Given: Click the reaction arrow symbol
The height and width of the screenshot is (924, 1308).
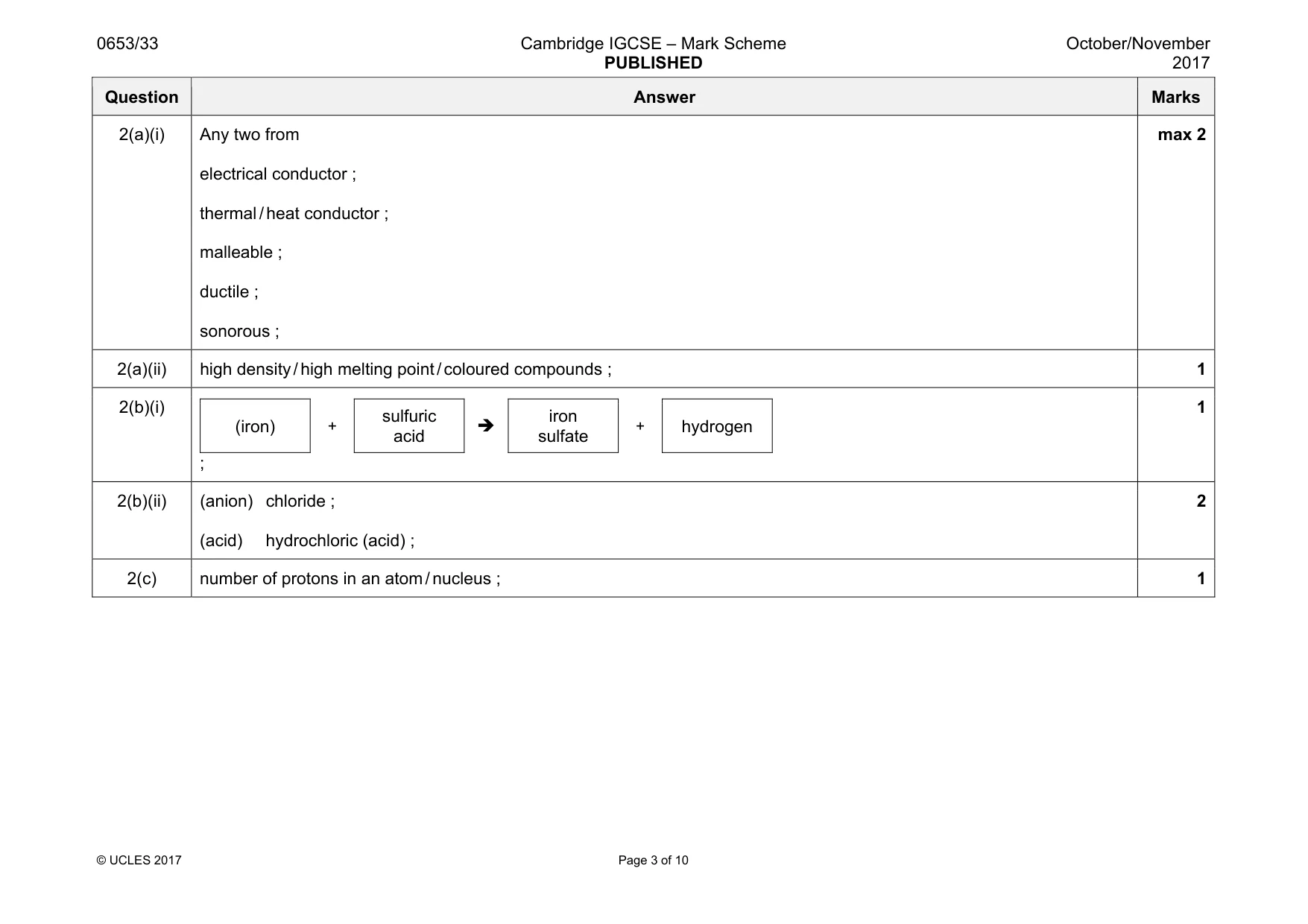Looking at the screenshot, I should click(x=485, y=425).
